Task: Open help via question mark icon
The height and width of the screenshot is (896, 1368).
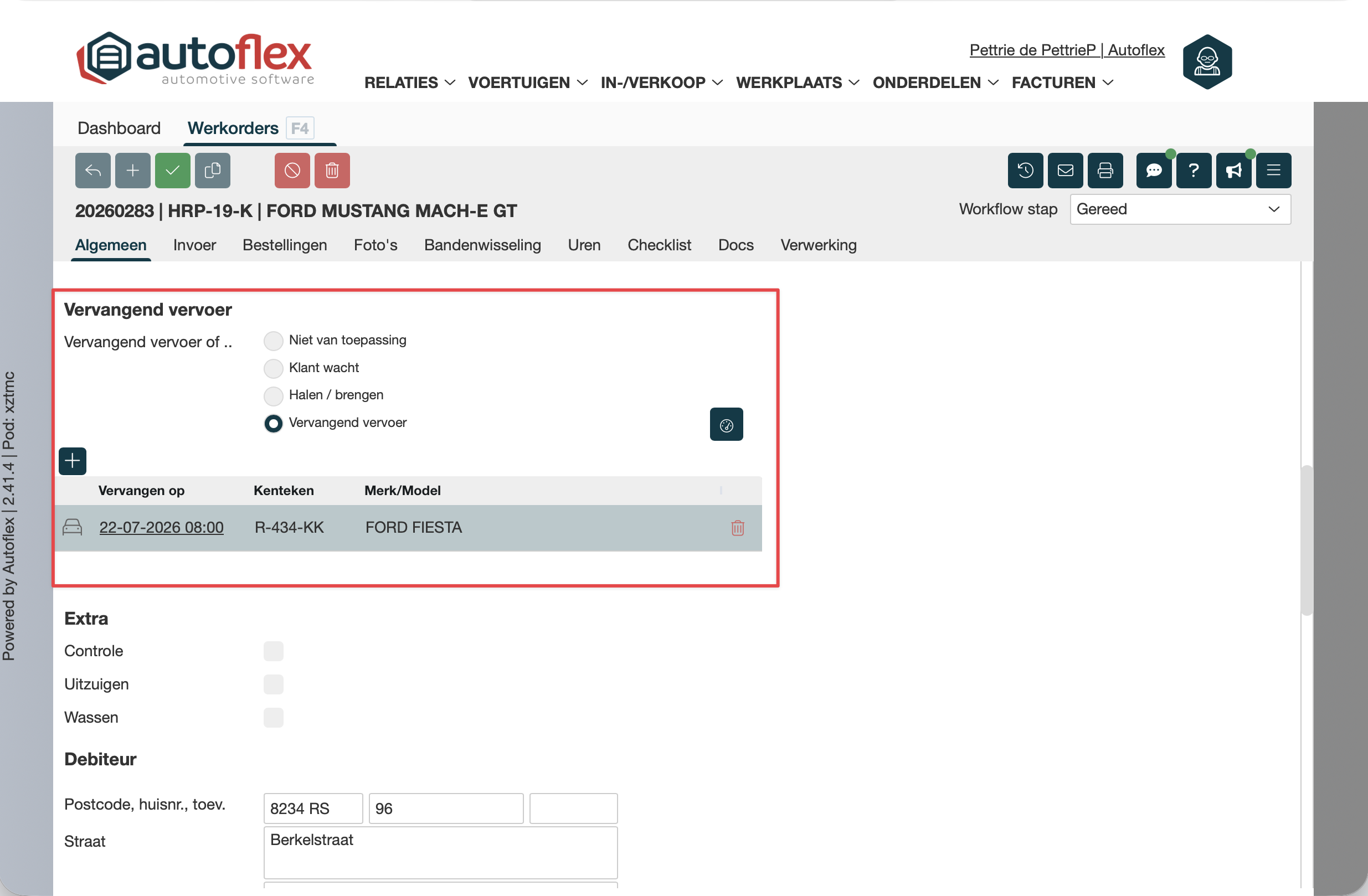Action: (x=1194, y=171)
